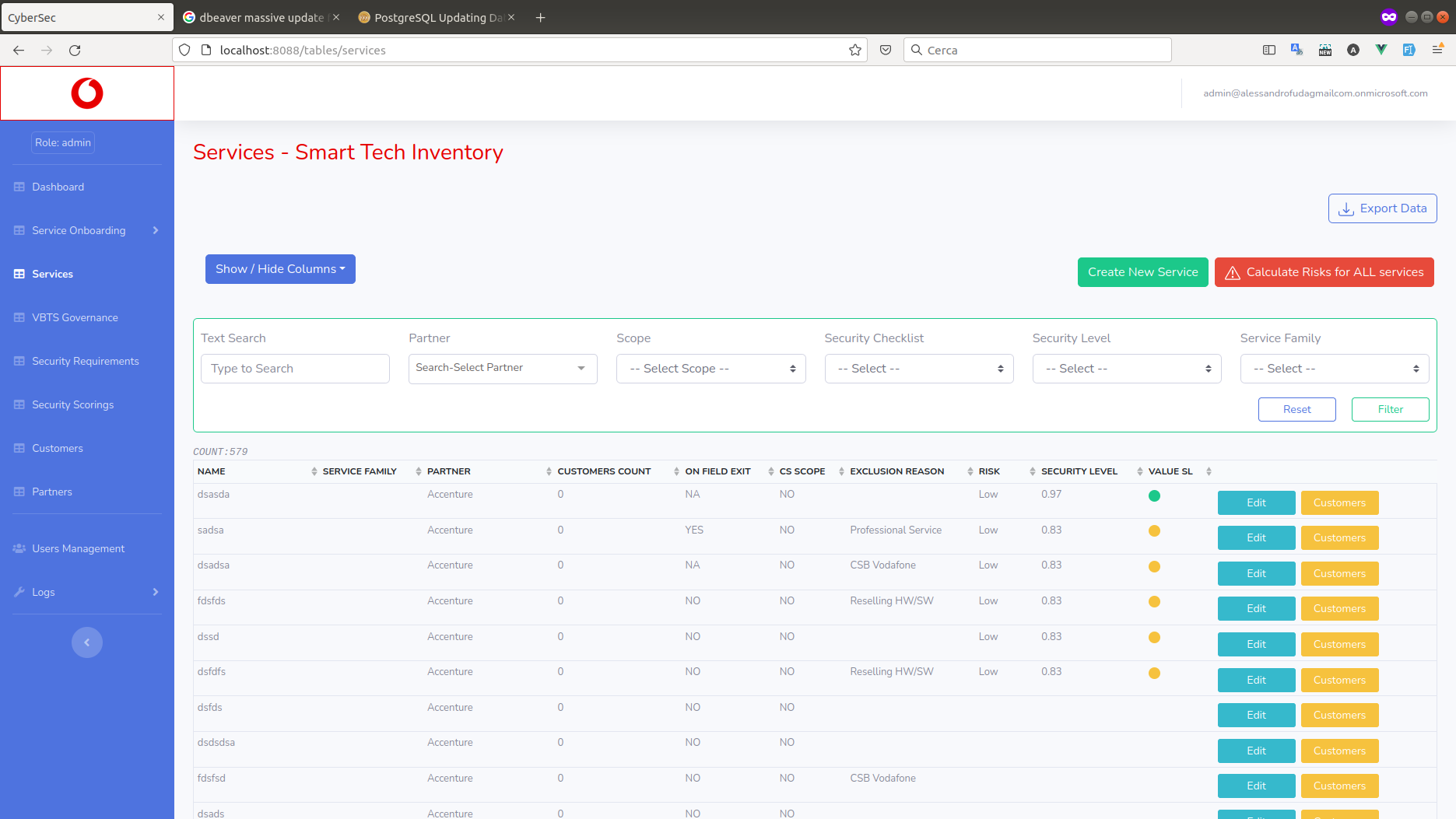Screen dimensions: 1456x819
Task: Open the Show / Hide Columns dropdown
Action: pos(280,269)
